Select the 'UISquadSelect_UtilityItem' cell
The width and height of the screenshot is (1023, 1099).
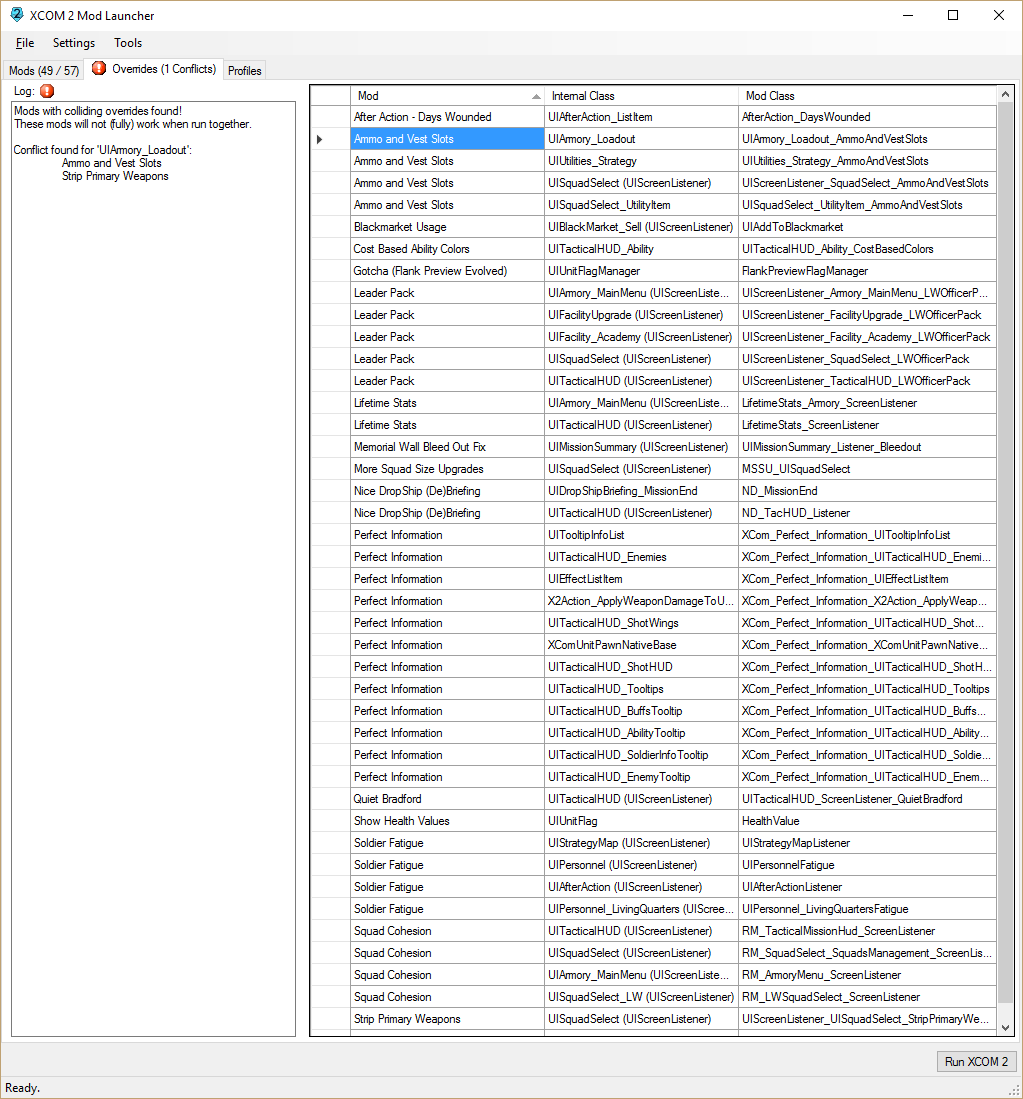(641, 205)
